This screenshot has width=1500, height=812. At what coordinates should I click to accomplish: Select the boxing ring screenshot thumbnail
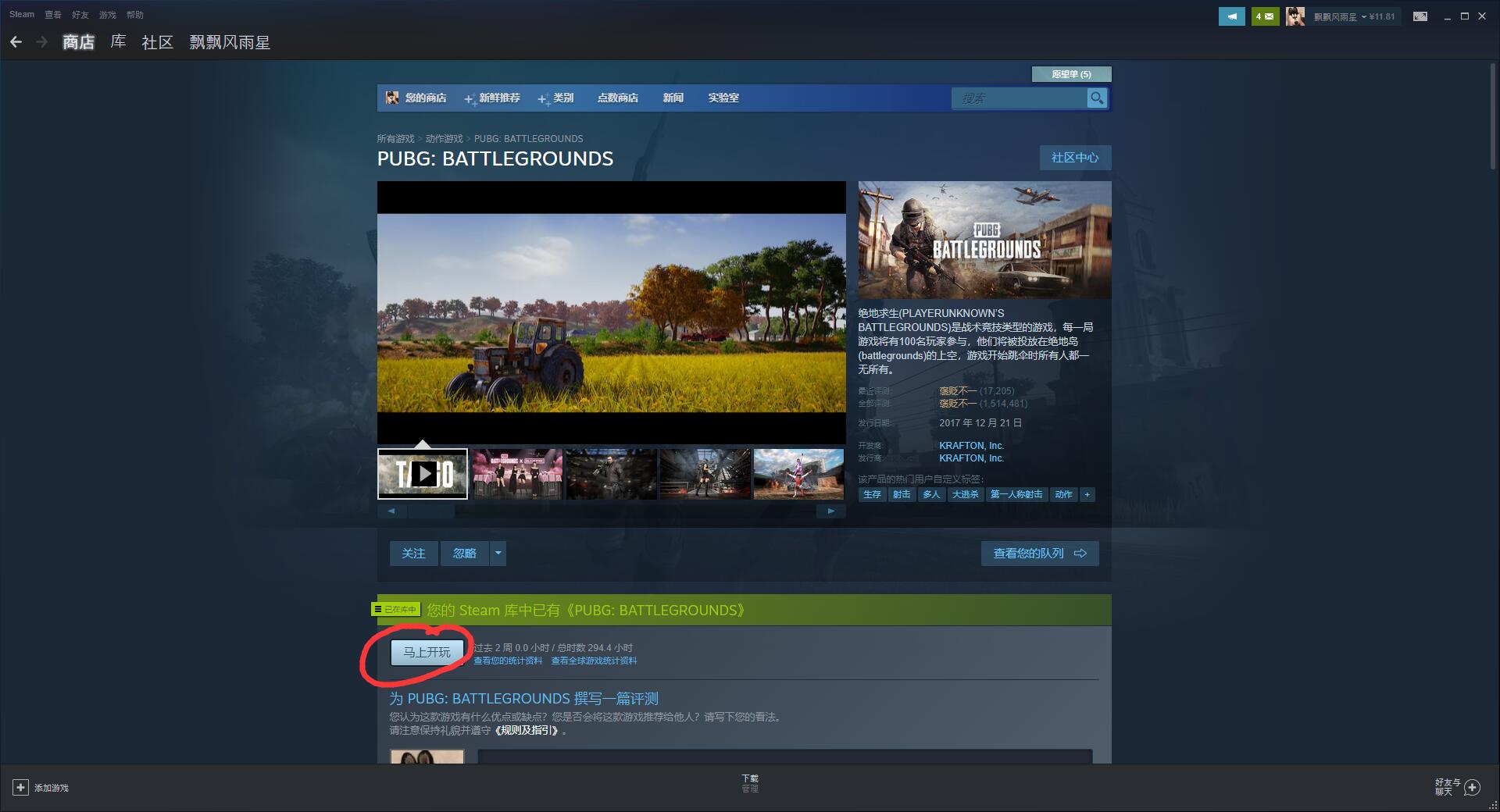pyautogui.click(x=705, y=473)
